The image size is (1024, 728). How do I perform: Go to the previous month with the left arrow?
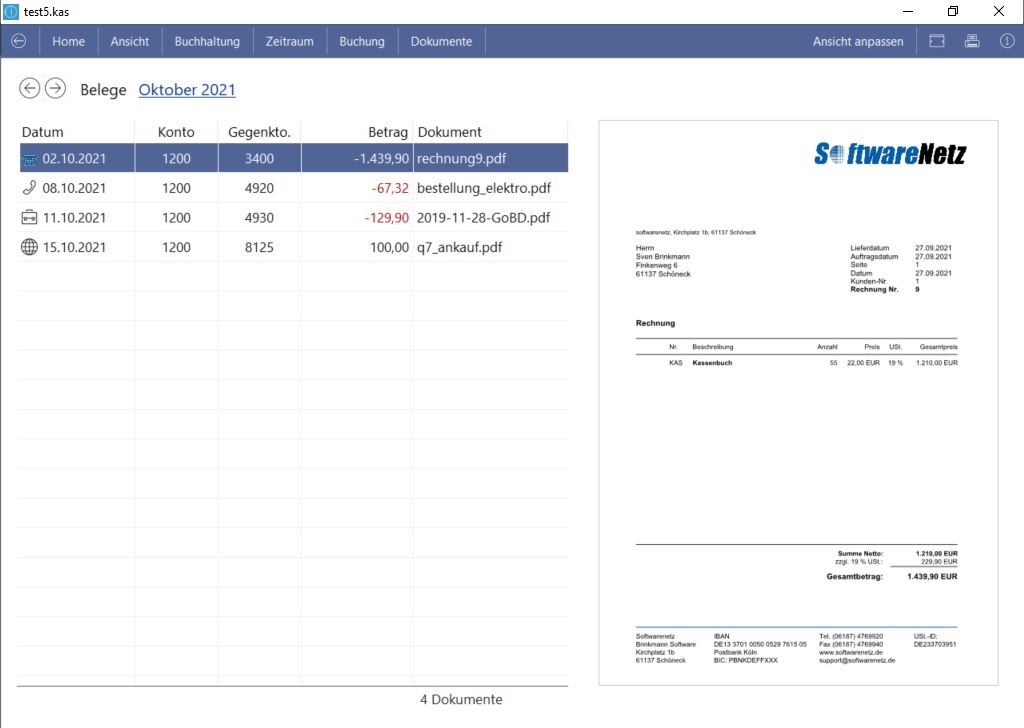click(x=30, y=89)
